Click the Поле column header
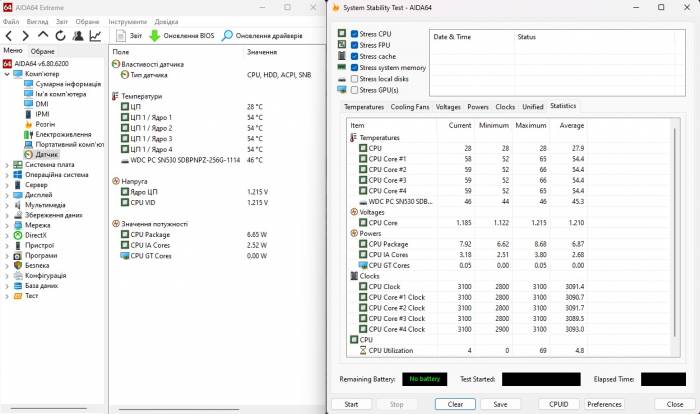The height and width of the screenshot is (414, 700). 176,52
